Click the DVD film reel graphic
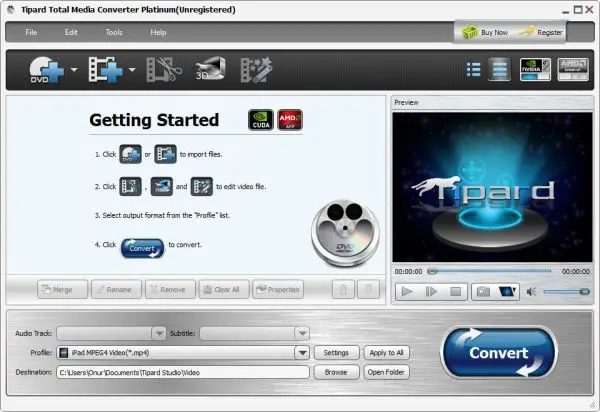 [346, 233]
